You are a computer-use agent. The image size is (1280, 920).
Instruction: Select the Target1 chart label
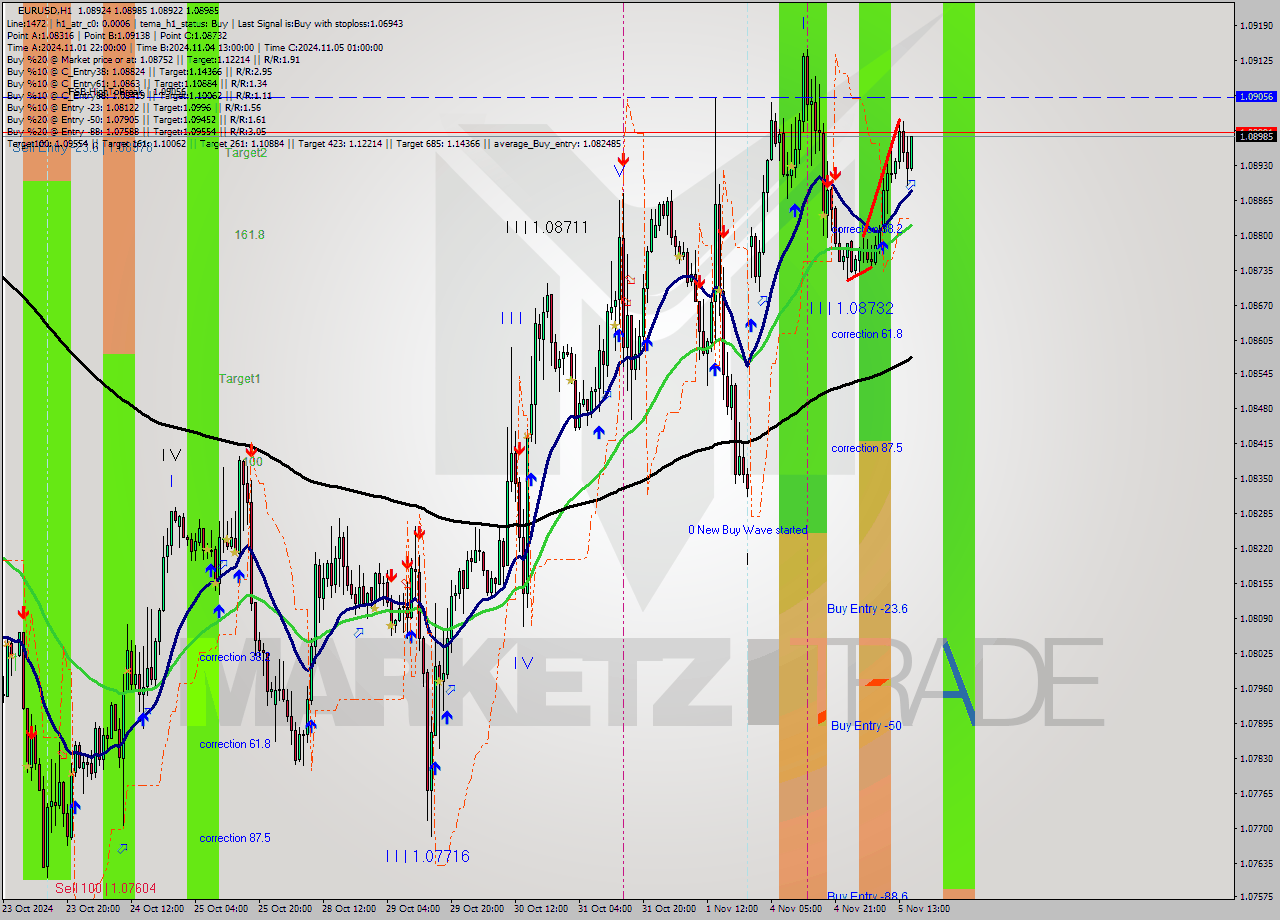[x=240, y=379]
